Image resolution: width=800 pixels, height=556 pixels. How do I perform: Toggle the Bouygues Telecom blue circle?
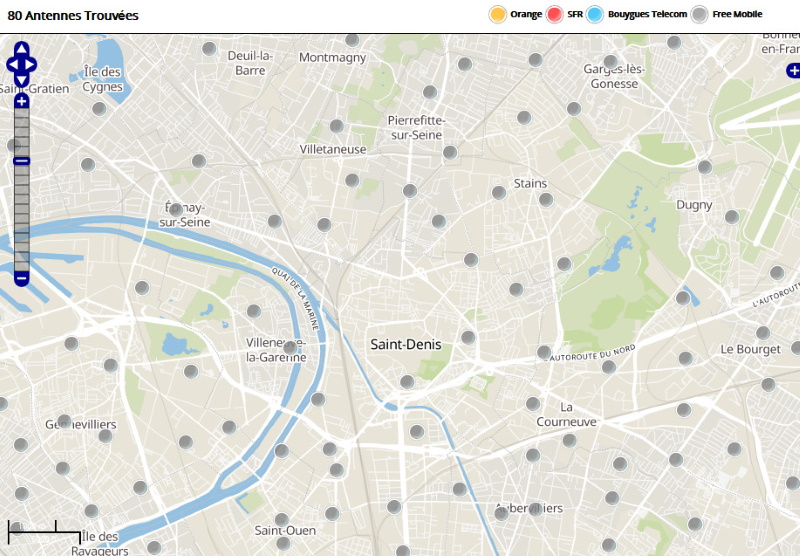595,14
